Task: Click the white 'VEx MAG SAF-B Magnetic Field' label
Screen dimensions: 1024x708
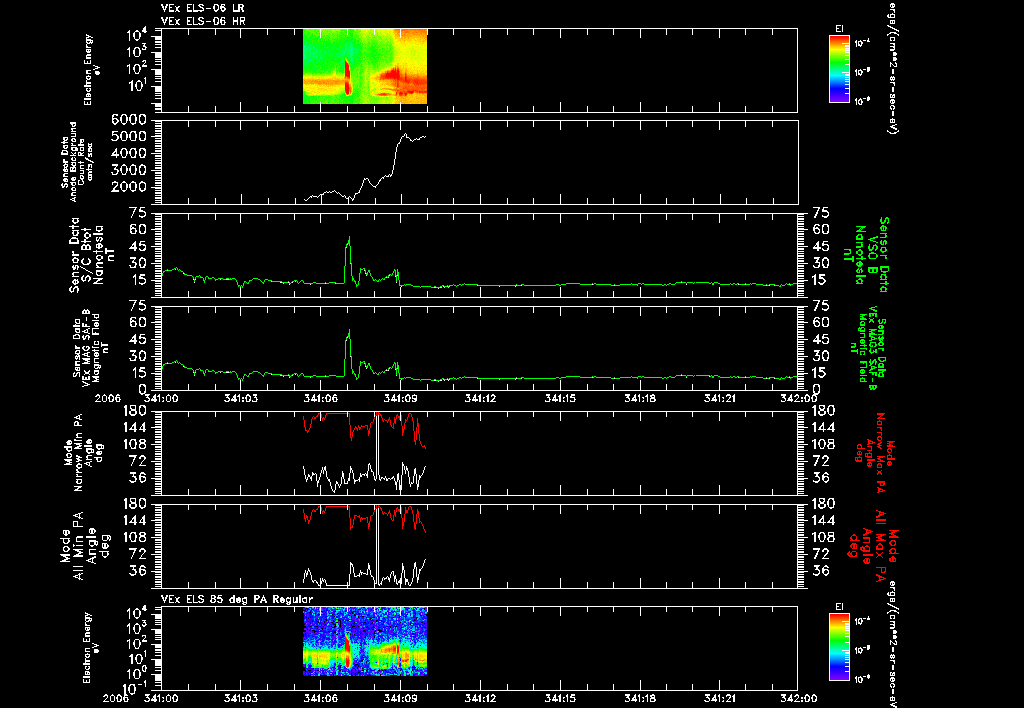Action: click(x=91, y=348)
